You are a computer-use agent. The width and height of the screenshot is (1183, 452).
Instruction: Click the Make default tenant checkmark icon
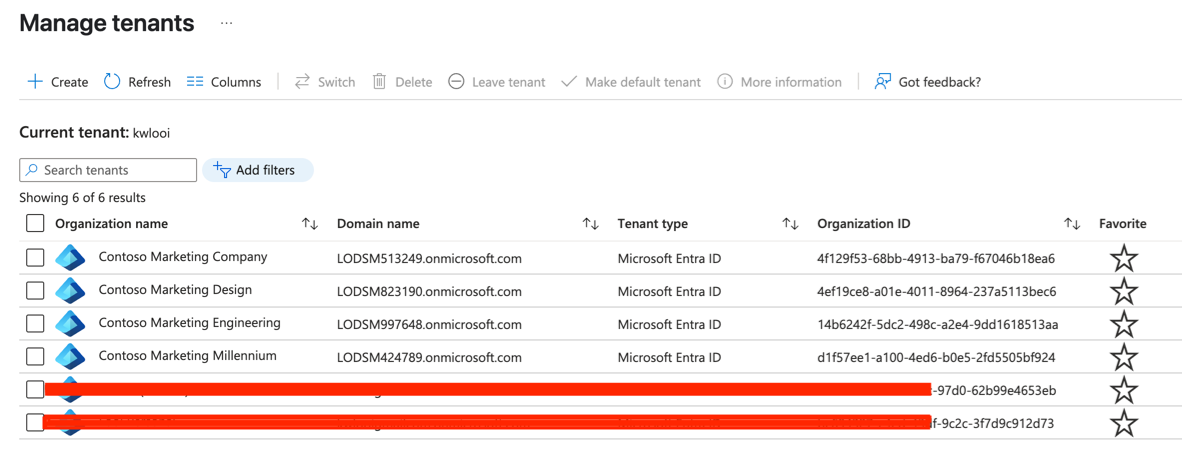pyautogui.click(x=570, y=81)
